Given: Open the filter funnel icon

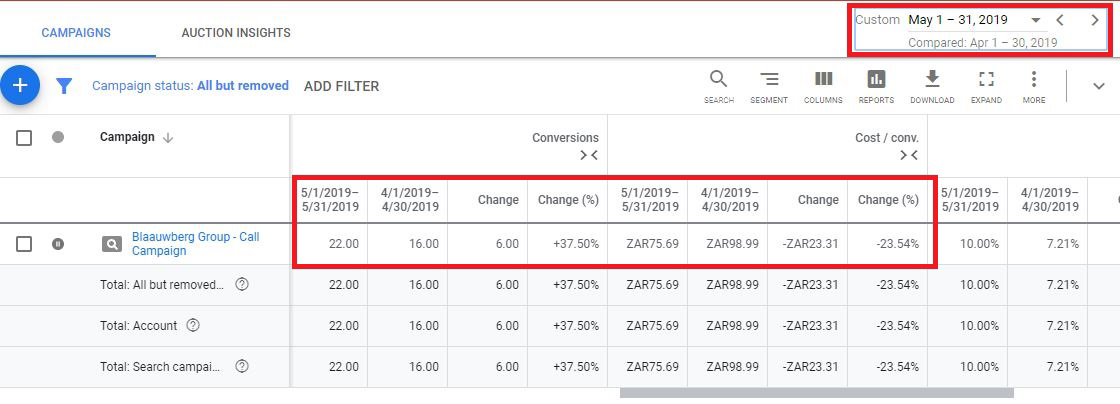Looking at the screenshot, I should coord(64,86).
